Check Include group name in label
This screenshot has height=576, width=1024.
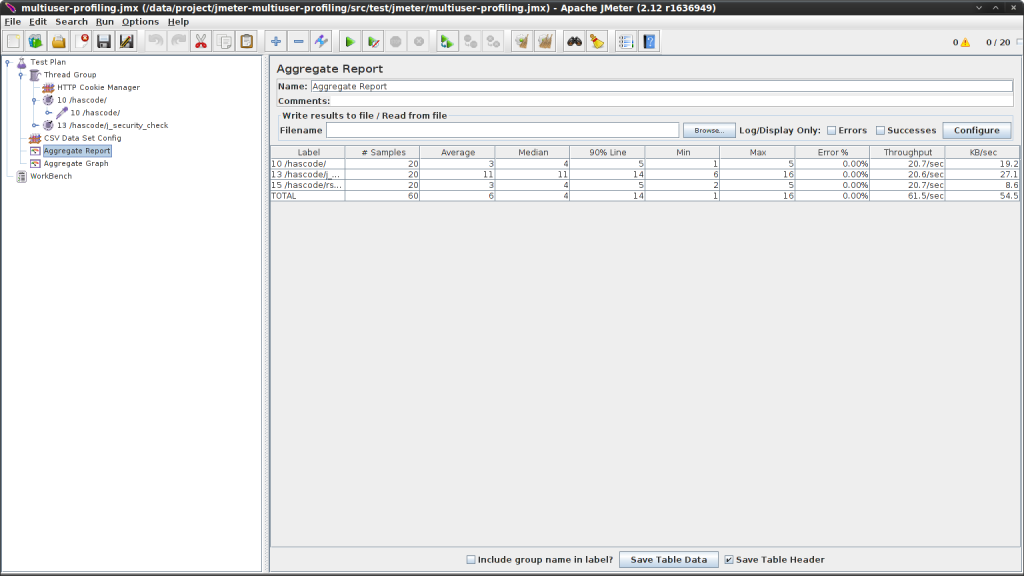[x=471, y=559]
